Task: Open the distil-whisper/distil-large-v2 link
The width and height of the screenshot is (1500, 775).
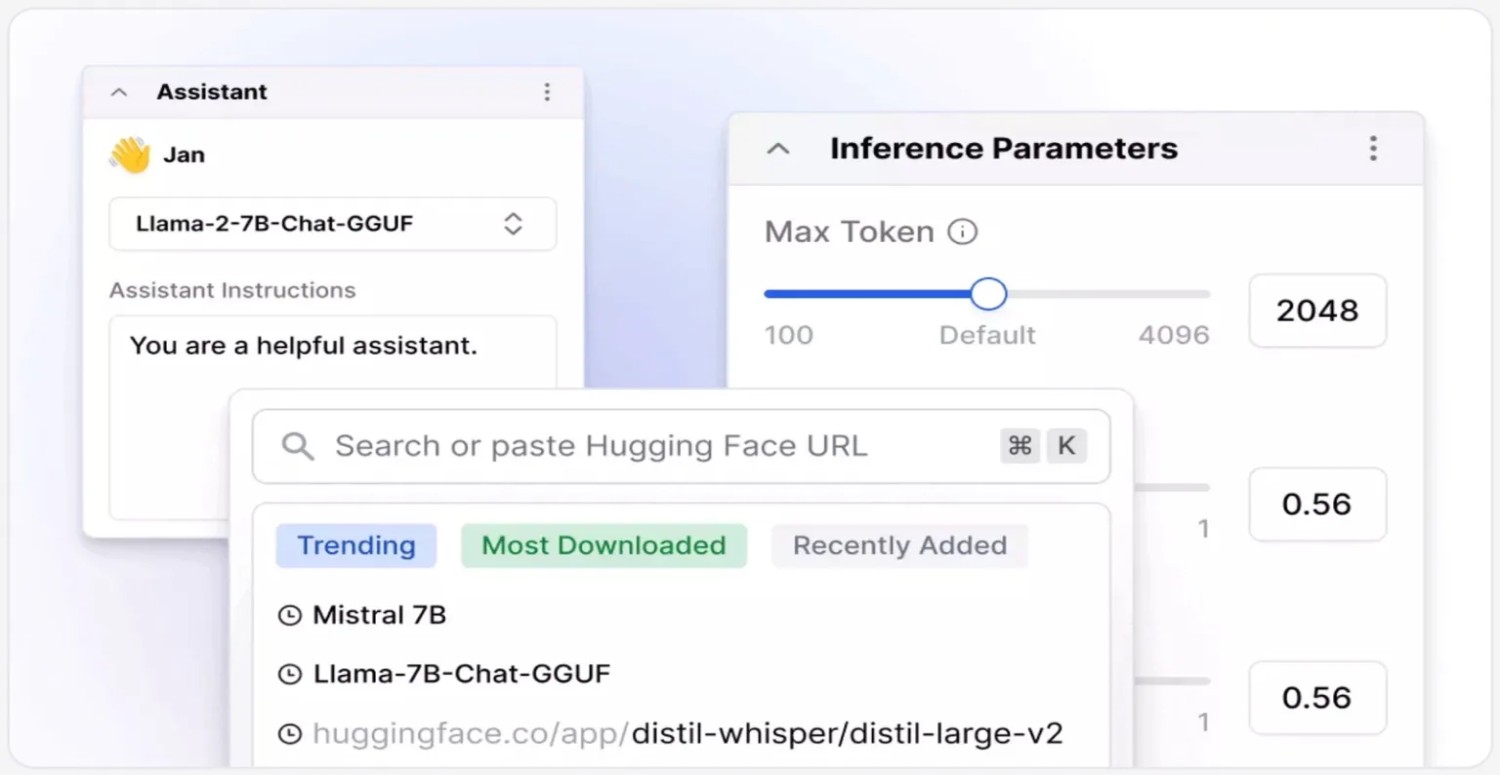Action: pos(846,734)
